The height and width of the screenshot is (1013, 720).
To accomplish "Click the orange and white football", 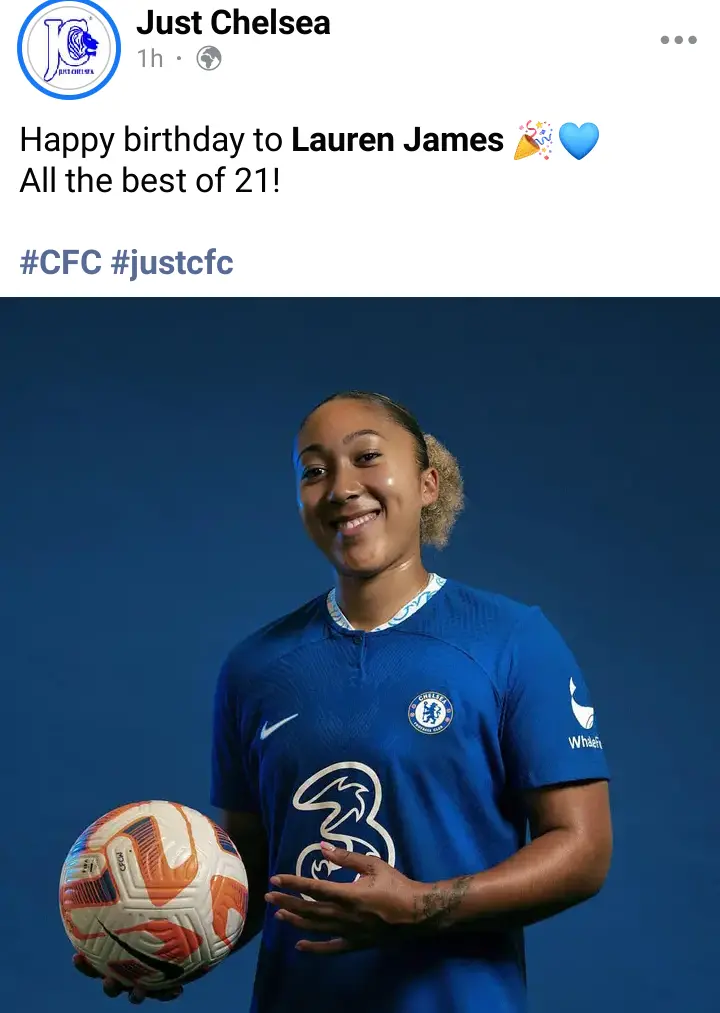I will pyautogui.click(x=153, y=893).
